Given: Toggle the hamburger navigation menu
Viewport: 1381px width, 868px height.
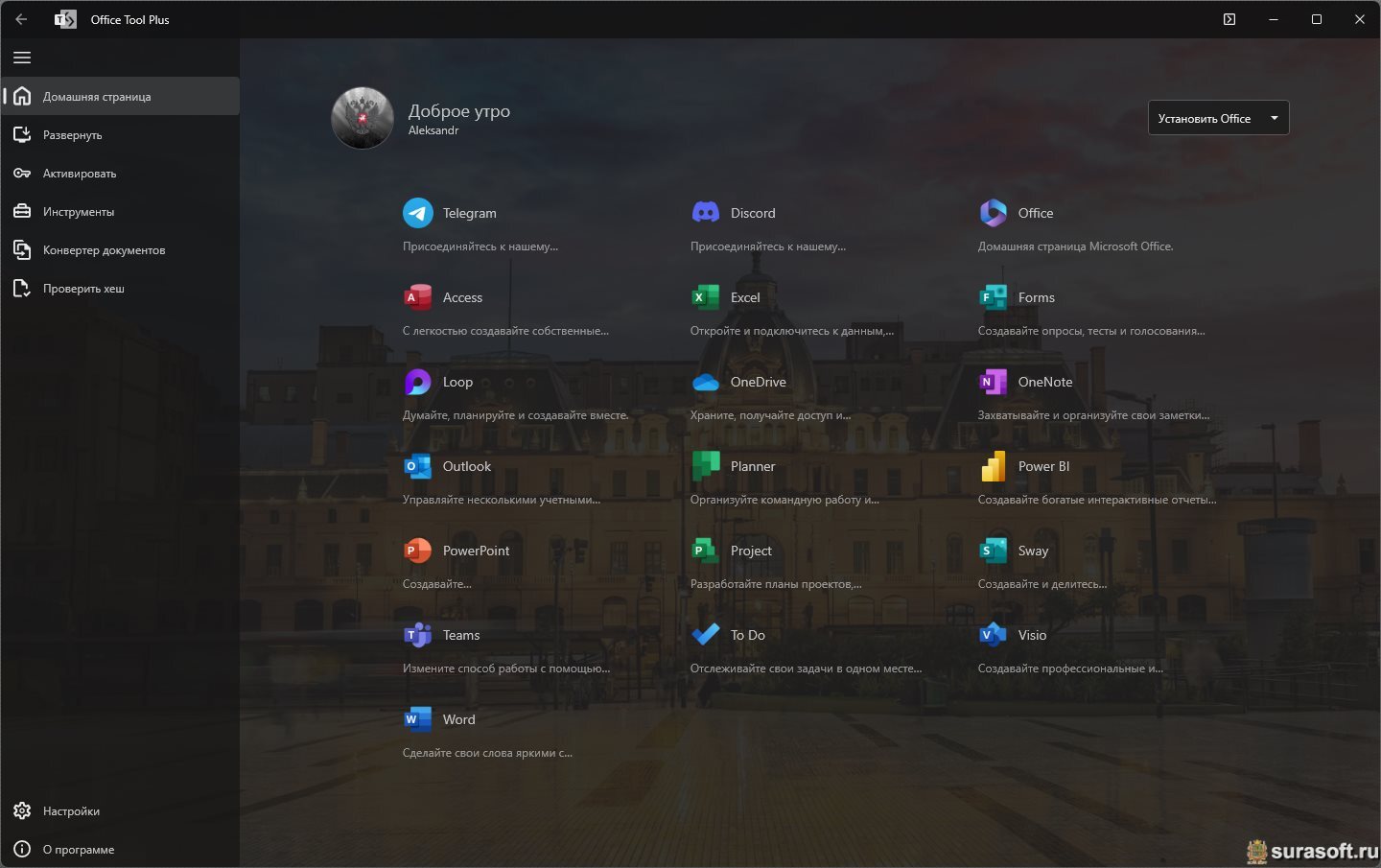Looking at the screenshot, I should (x=22, y=58).
